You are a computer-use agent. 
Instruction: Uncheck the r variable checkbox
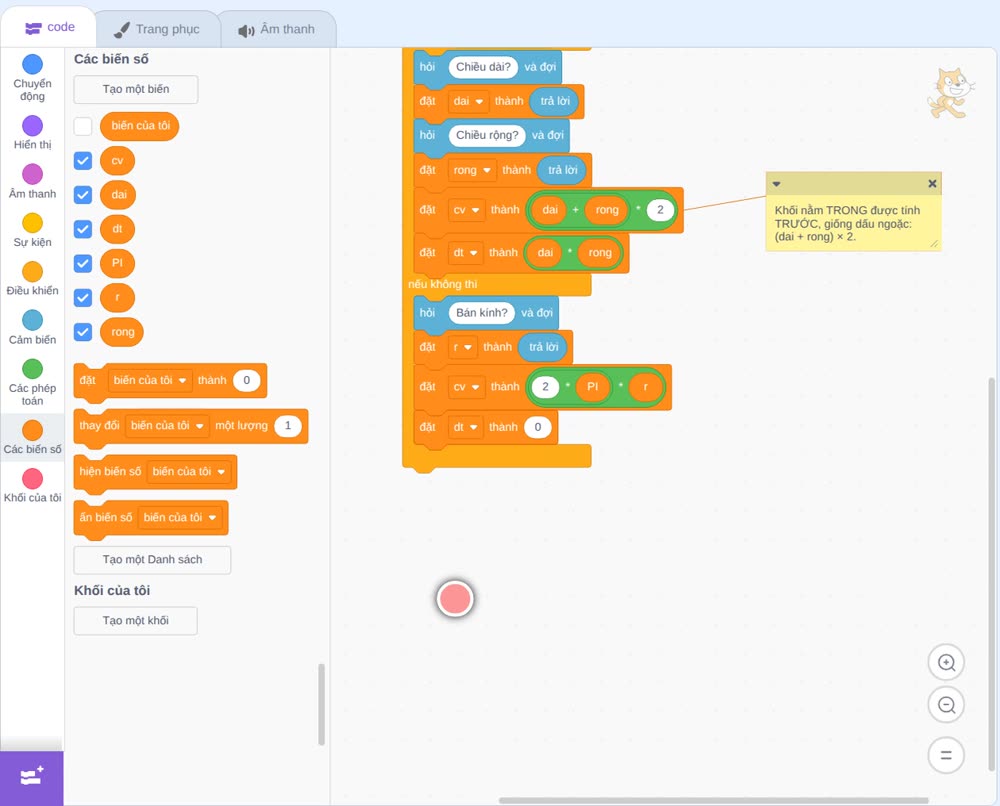click(x=83, y=297)
